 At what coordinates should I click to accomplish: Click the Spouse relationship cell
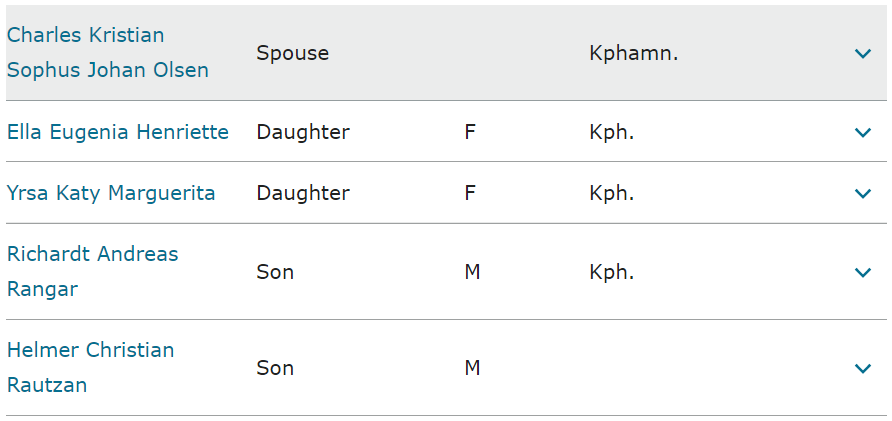(x=292, y=53)
